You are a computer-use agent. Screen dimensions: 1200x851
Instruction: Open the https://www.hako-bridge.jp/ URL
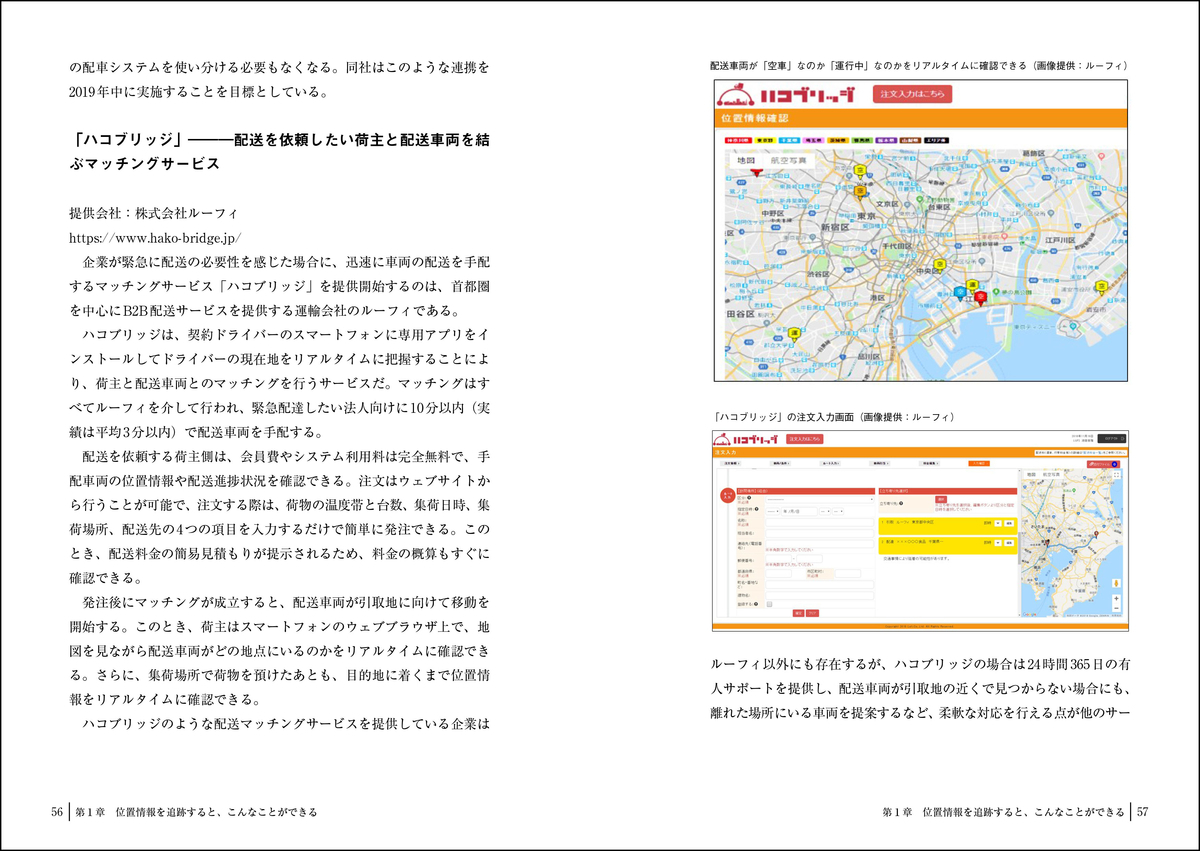click(155, 238)
